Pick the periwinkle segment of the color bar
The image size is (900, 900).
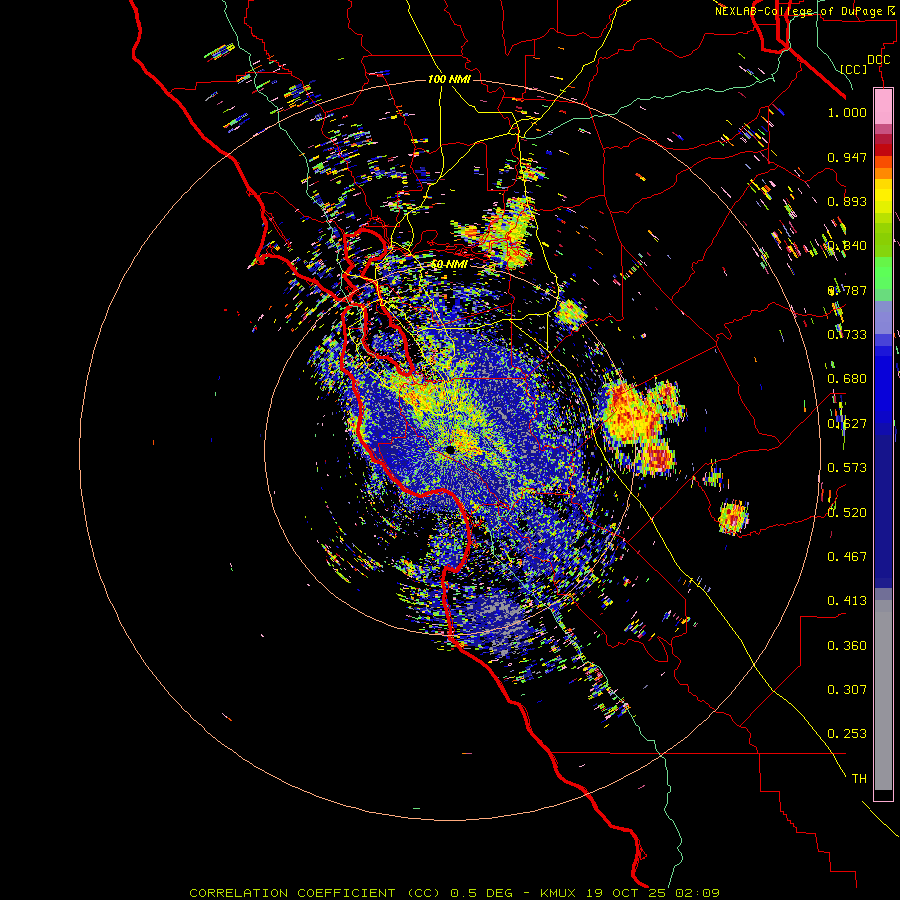[883, 317]
